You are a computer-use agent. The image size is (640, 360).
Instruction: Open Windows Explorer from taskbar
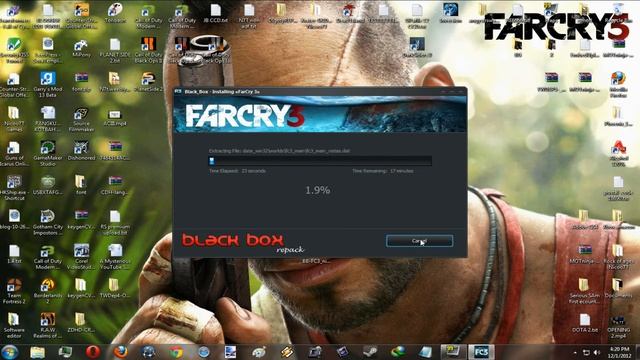37,352
